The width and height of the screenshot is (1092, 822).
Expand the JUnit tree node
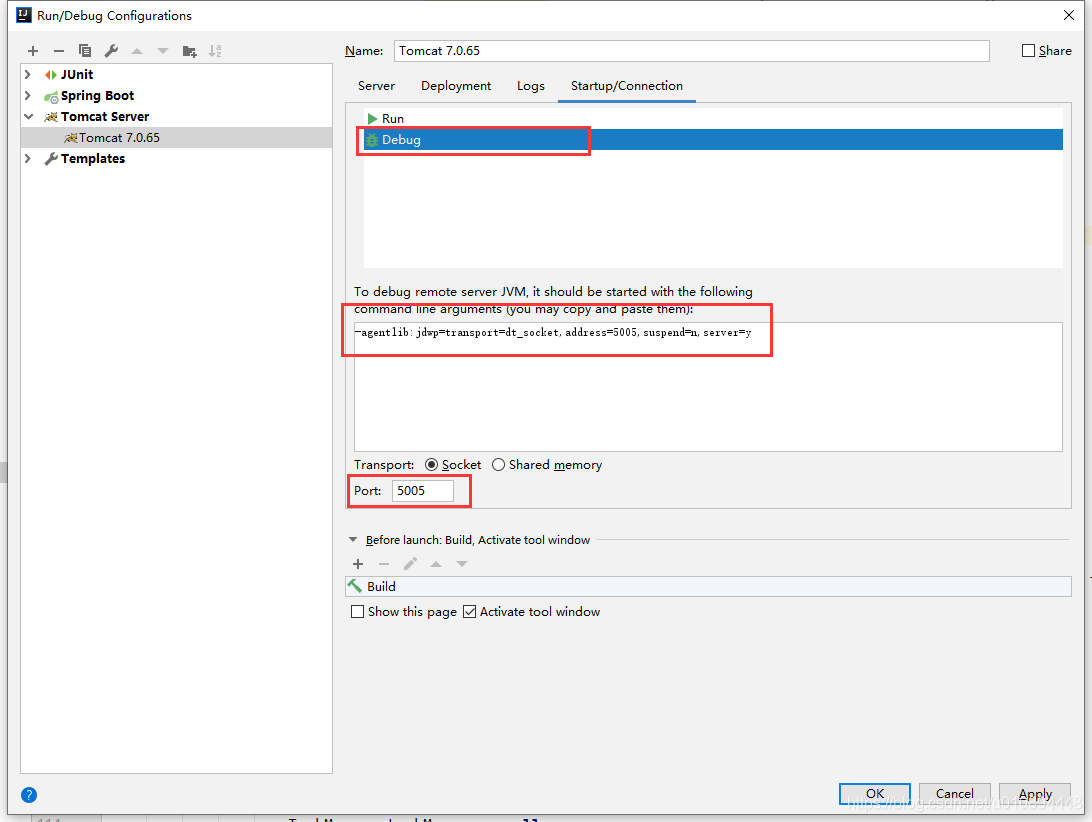[28, 75]
